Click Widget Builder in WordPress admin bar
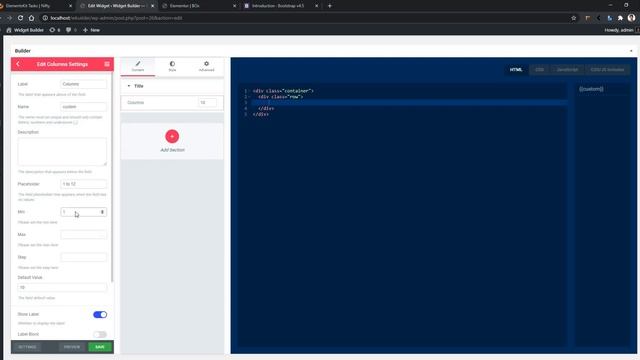This screenshot has width=640, height=360. click(25, 30)
